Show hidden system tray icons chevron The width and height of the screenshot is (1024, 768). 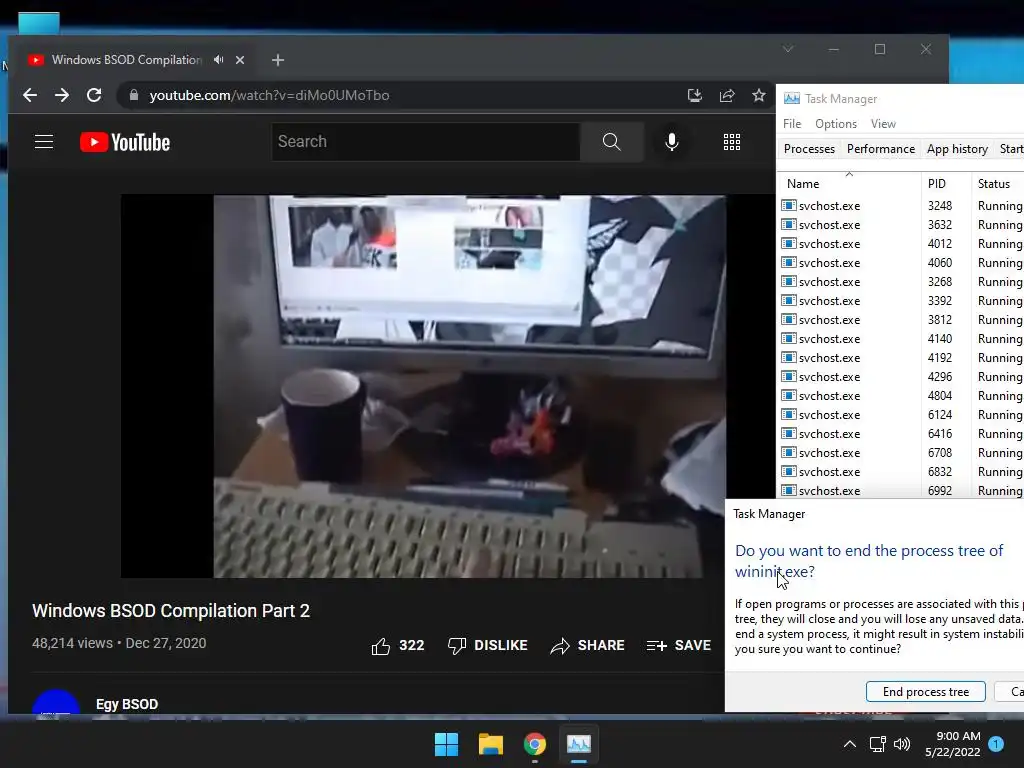tap(850, 744)
